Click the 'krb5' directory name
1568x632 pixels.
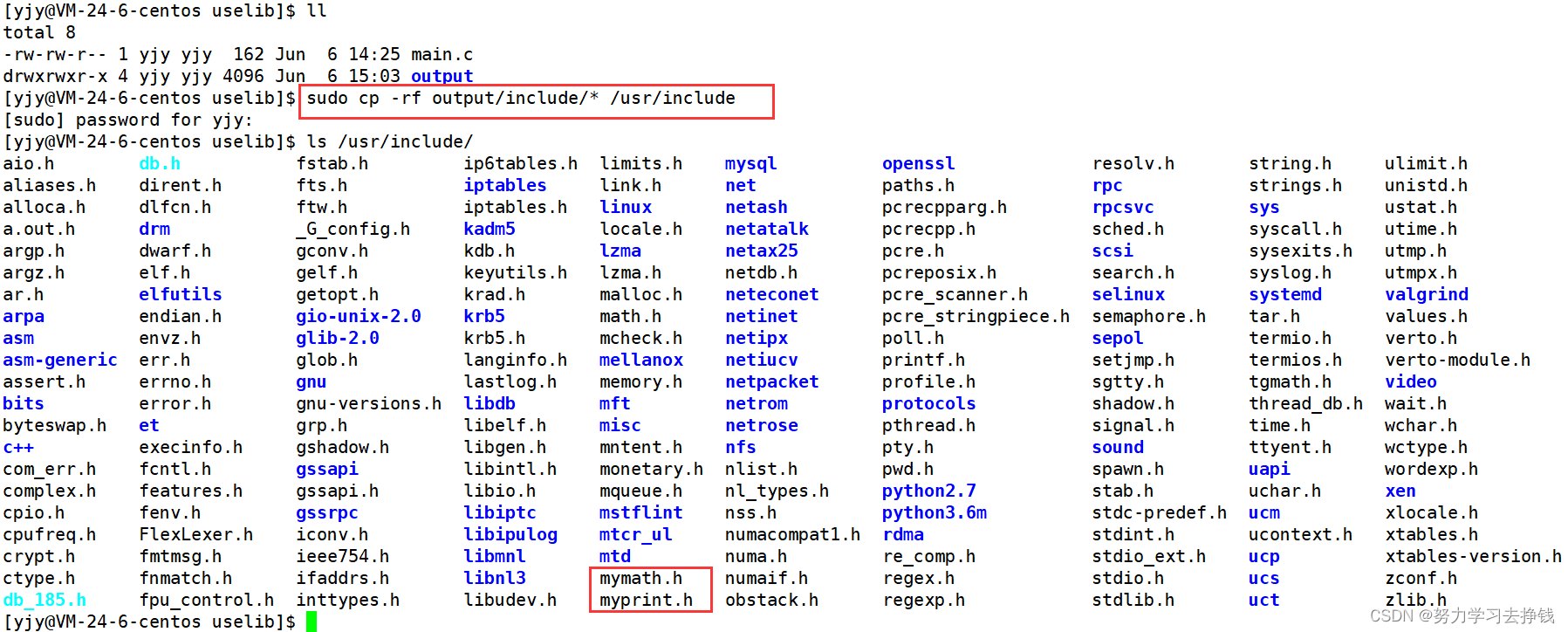pyautogui.click(x=484, y=317)
